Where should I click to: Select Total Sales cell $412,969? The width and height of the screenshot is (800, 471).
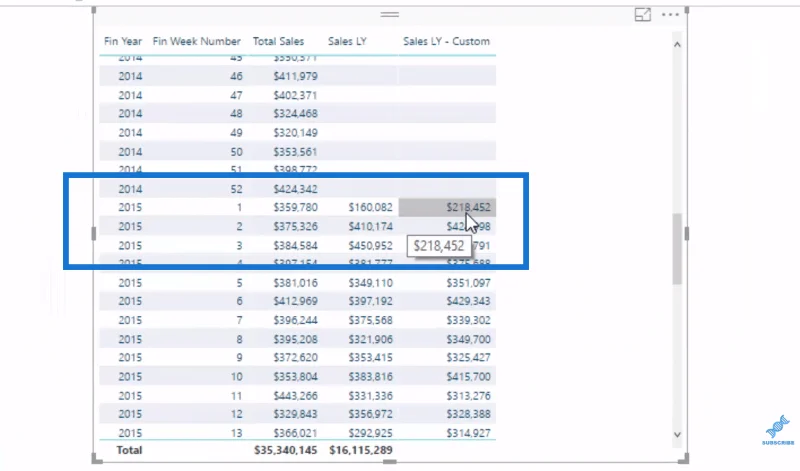click(295, 302)
